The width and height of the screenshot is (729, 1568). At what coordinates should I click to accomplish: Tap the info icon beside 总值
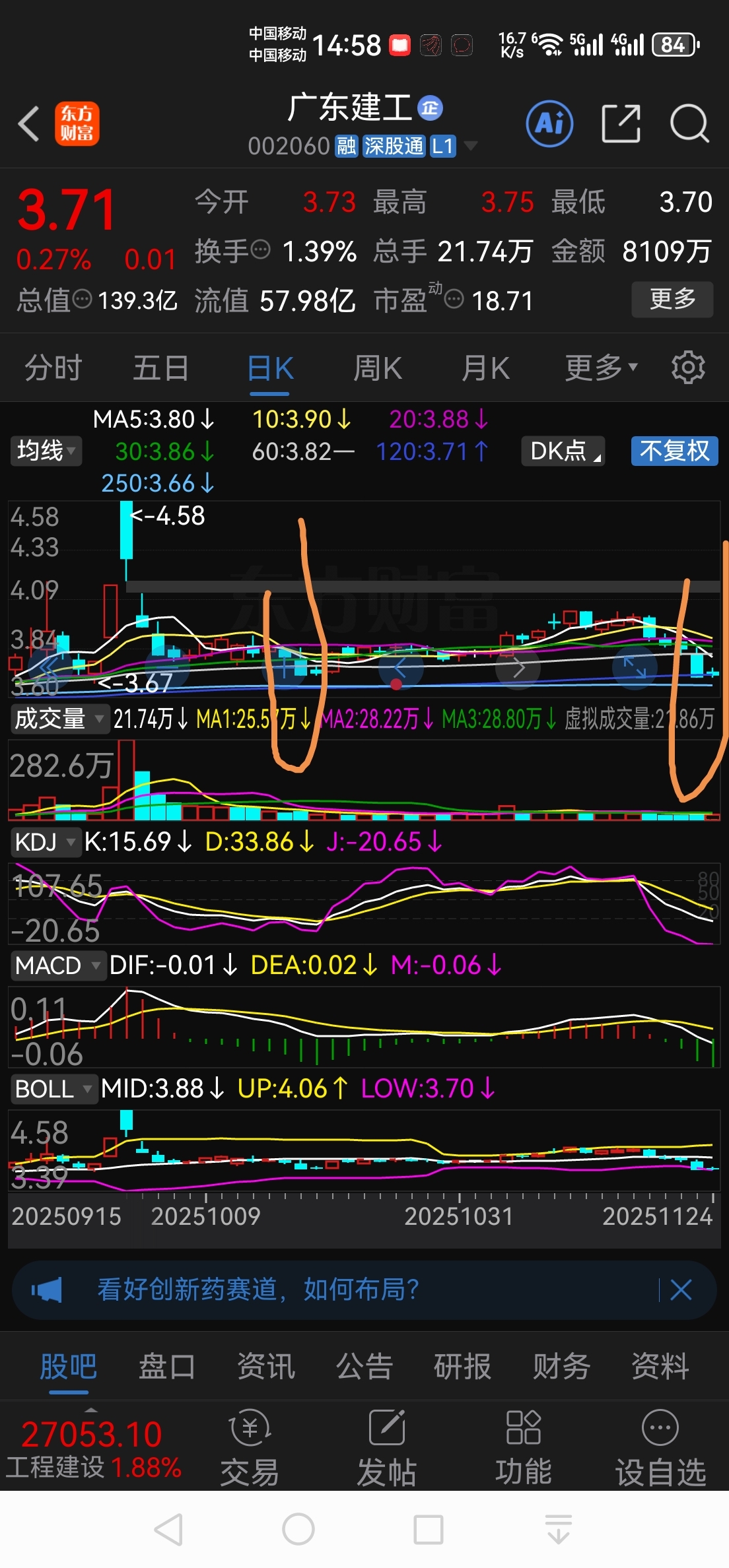pos(82,299)
